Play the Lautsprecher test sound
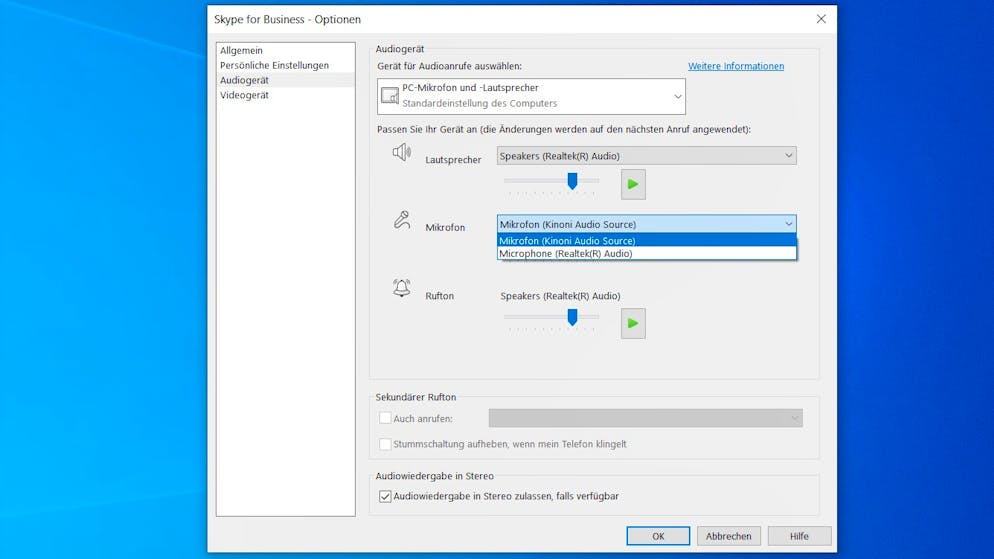This screenshot has height=559, width=994. tap(633, 184)
